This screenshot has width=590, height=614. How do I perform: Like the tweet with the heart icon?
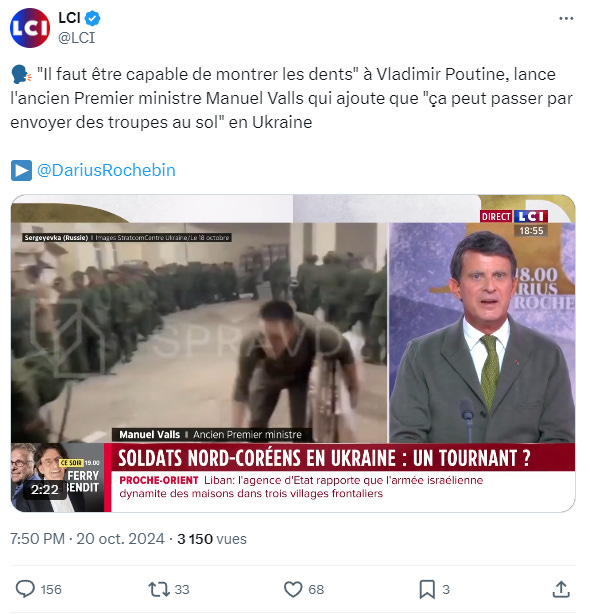[x=293, y=589]
